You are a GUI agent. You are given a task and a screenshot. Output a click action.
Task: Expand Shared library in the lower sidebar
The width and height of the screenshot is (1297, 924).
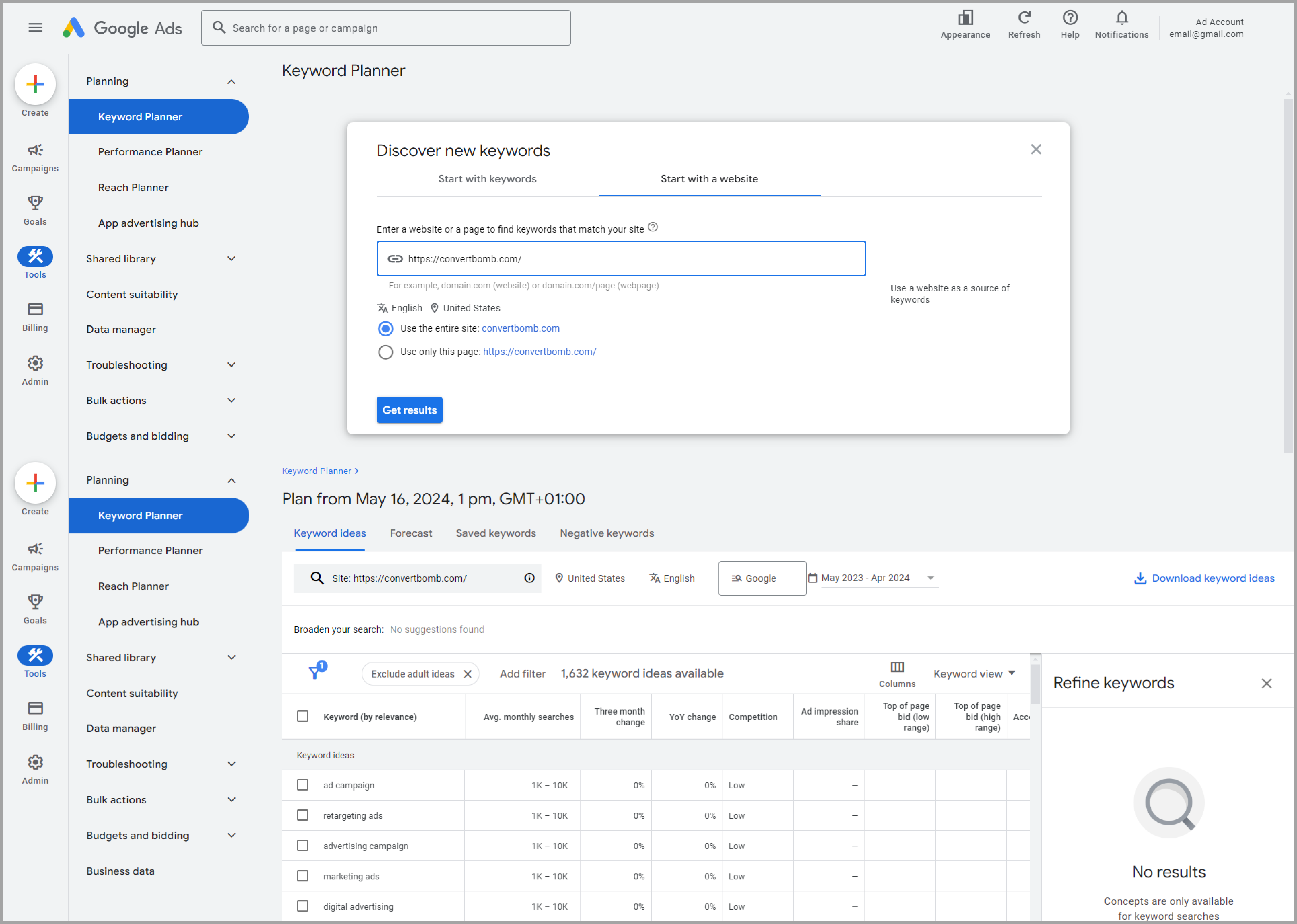coord(231,658)
